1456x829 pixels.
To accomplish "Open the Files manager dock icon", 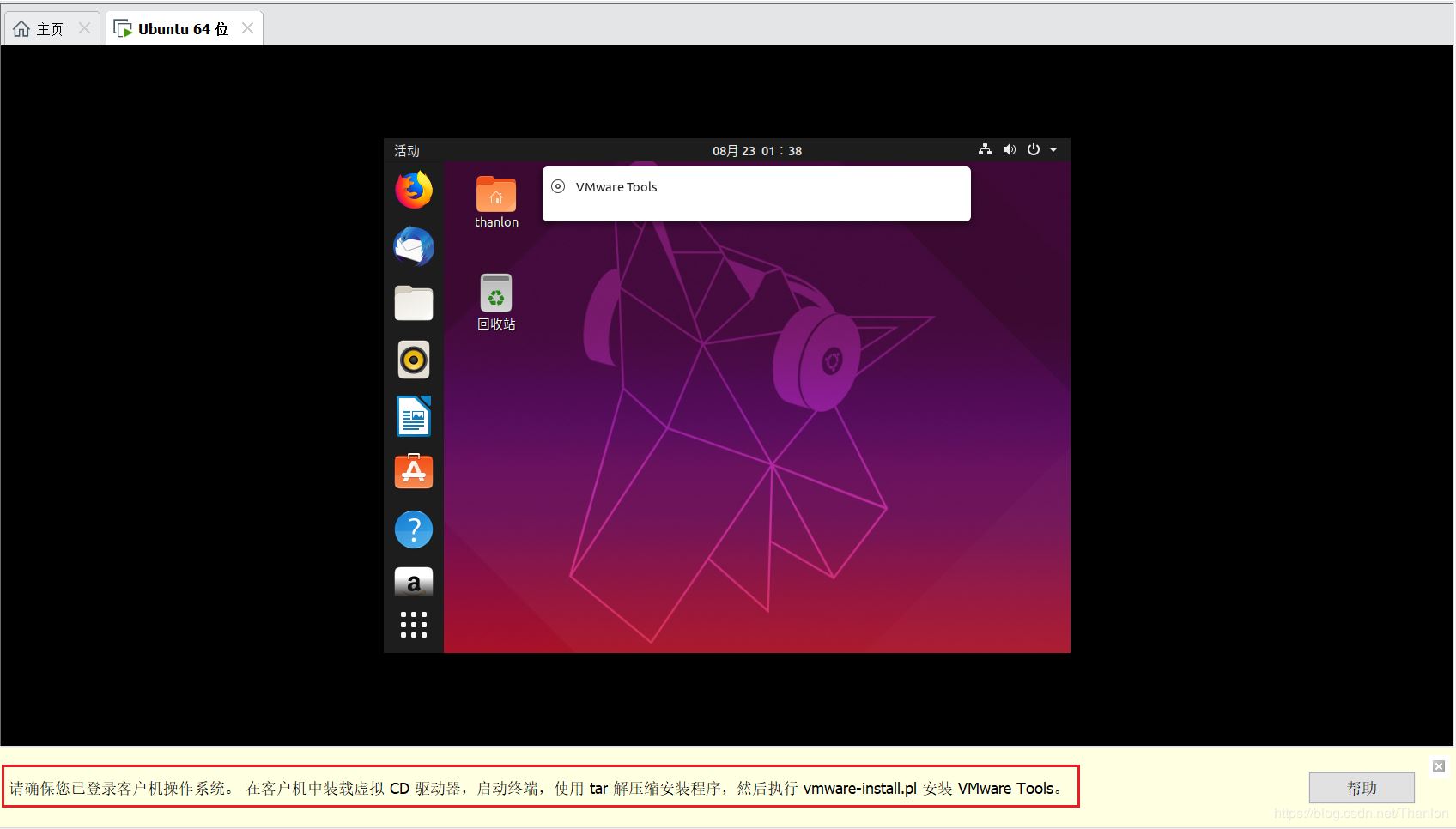I will (414, 303).
